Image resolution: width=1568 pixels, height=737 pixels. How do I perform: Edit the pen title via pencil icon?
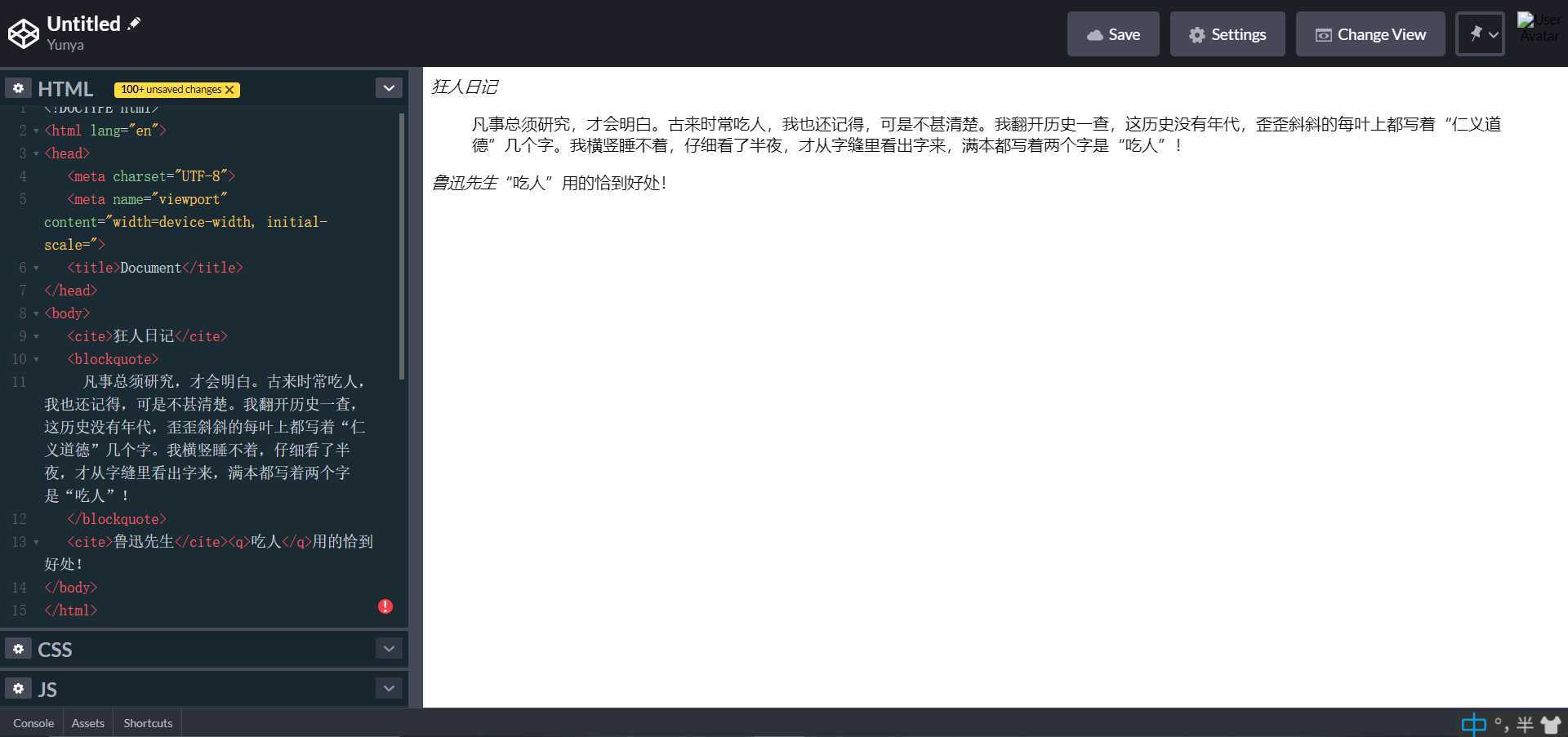coord(135,24)
